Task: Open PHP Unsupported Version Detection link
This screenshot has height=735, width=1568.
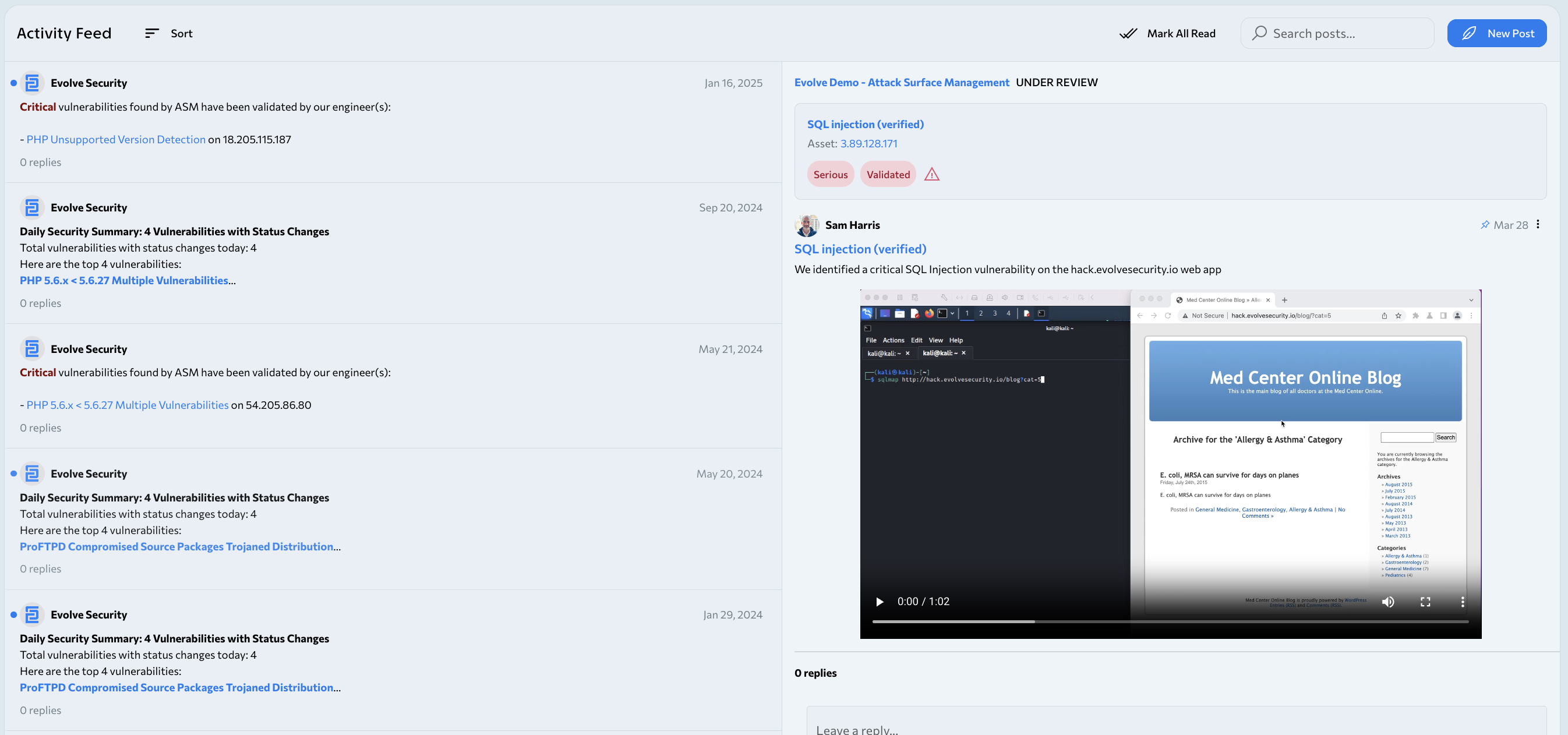Action: (x=116, y=139)
